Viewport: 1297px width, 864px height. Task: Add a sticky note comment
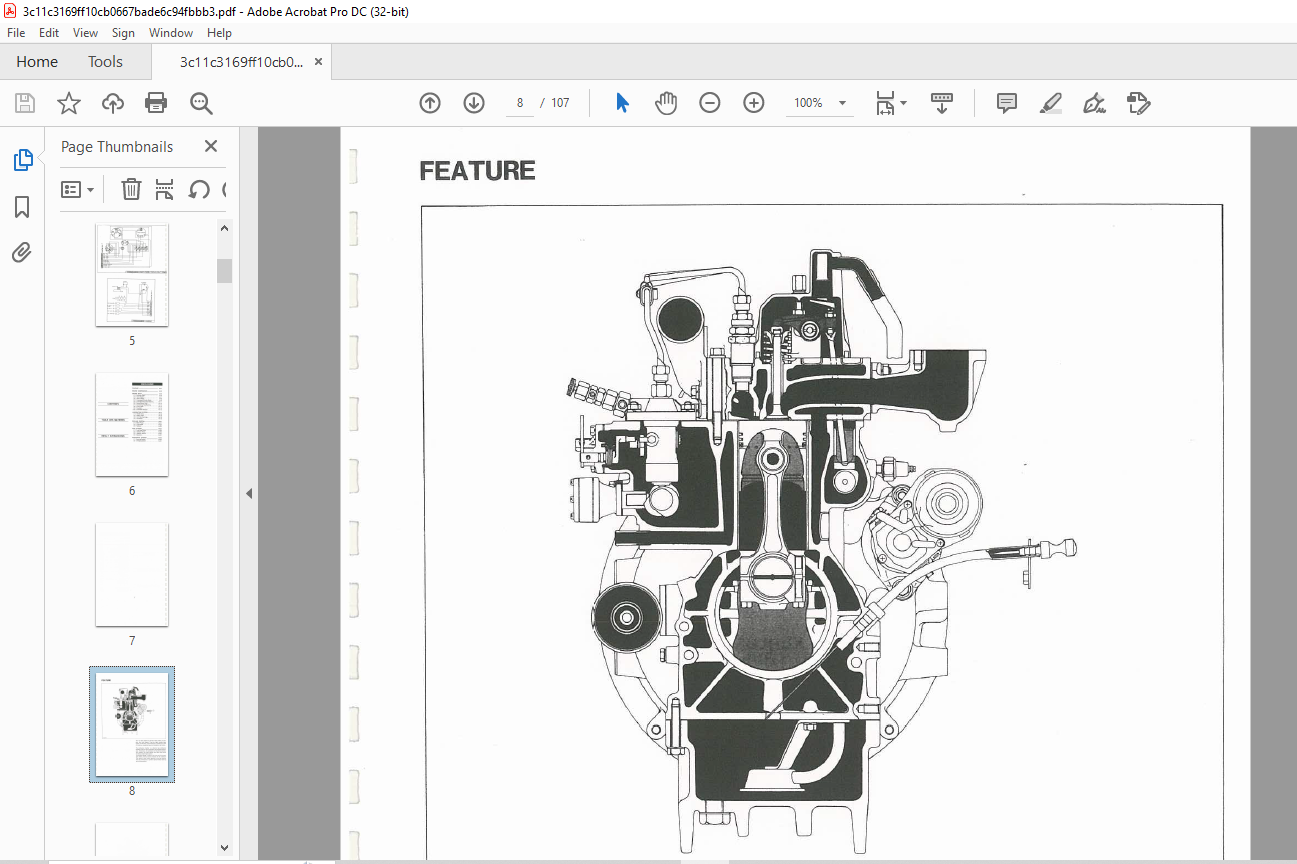(x=1007, y=103)
